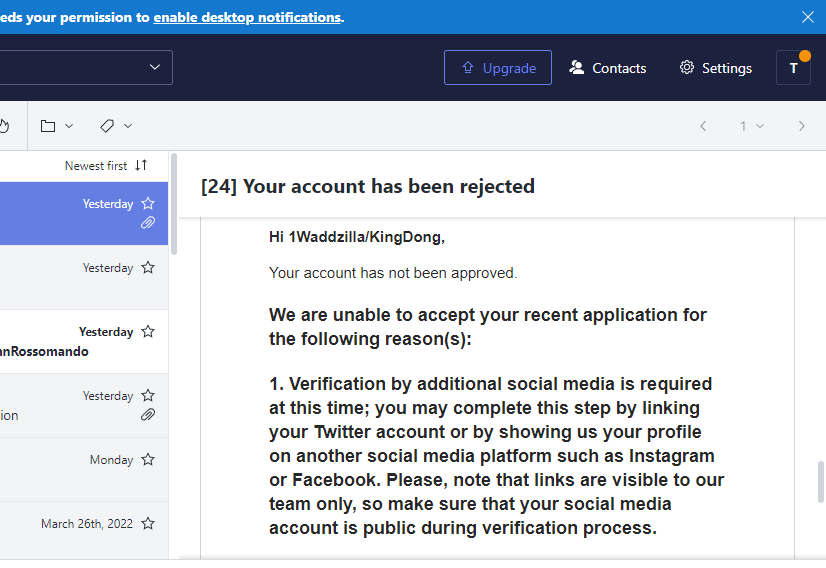Click the paperclip icon on fourth Yesterday message
826x568 pixels.
[x=148, y=415]
